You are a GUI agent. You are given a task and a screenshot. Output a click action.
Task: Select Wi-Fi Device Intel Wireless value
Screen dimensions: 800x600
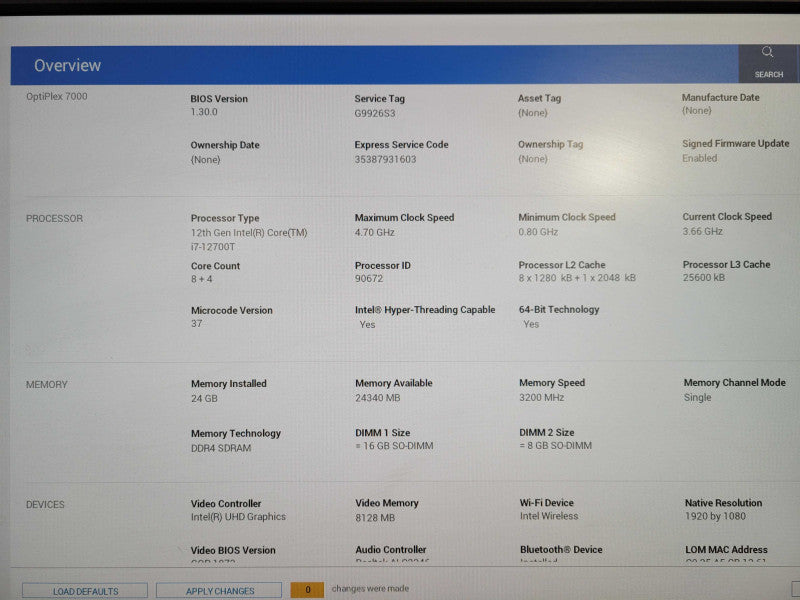549,516
